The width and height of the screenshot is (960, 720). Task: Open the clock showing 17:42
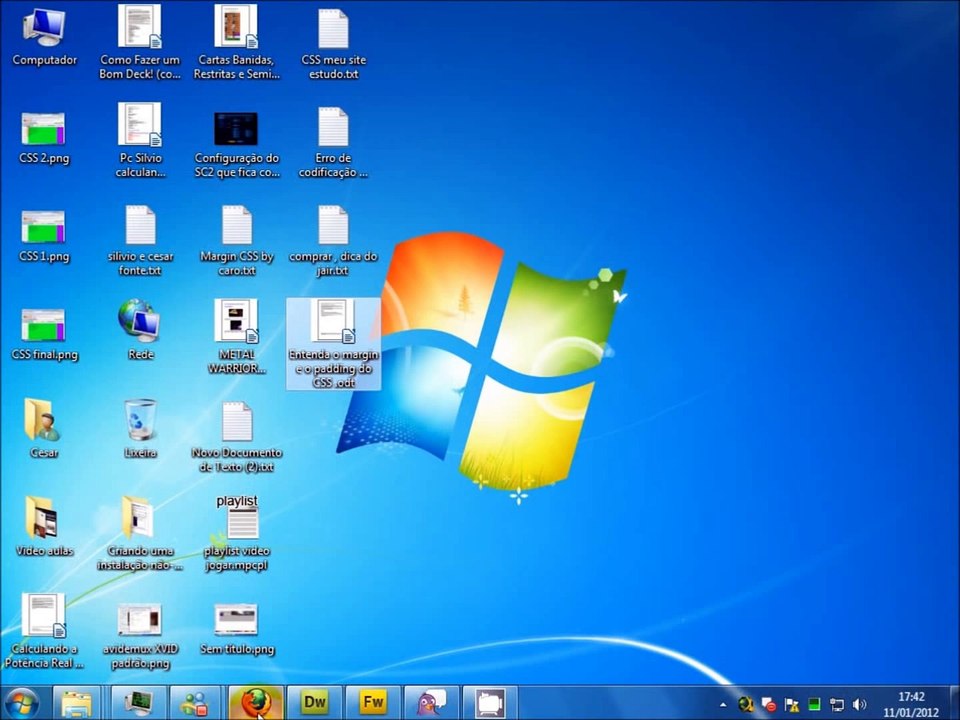(910, 704)
